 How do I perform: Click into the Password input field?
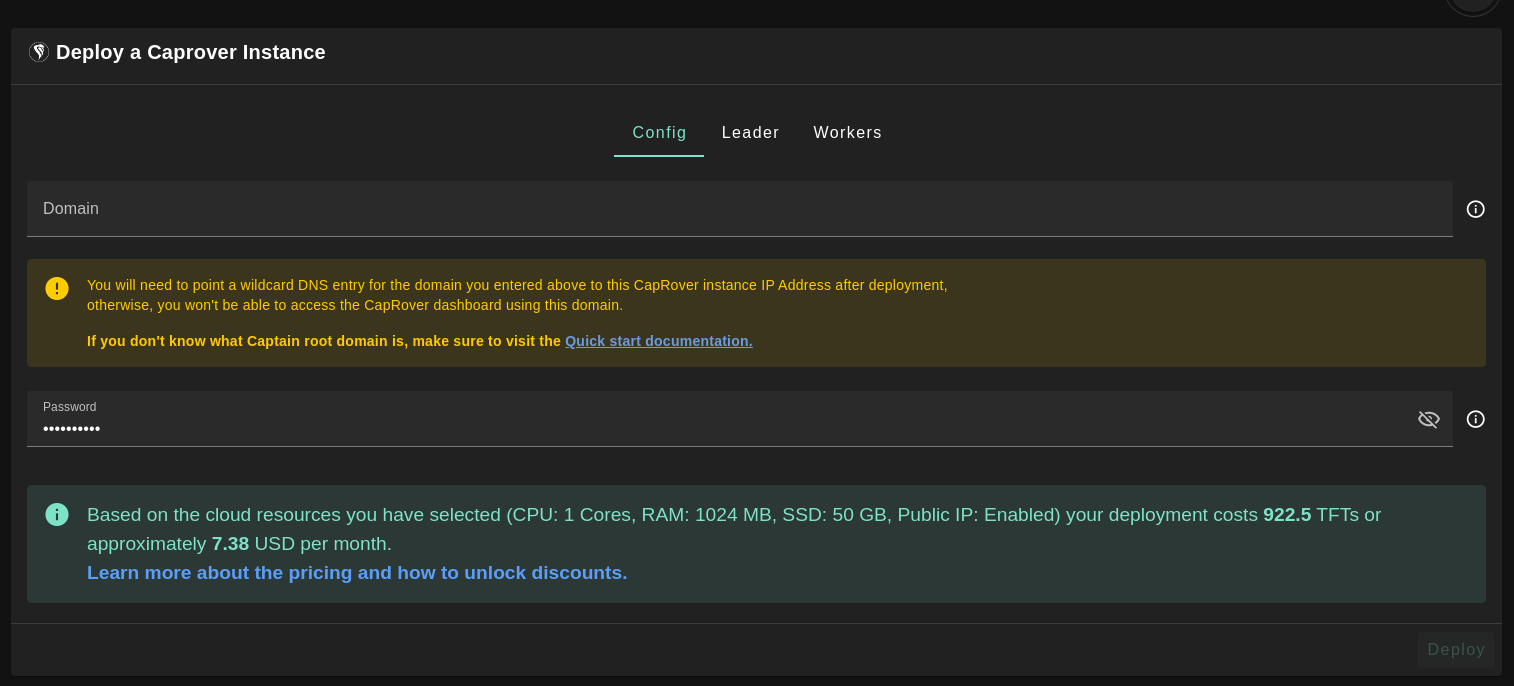(x=720, y=419)
